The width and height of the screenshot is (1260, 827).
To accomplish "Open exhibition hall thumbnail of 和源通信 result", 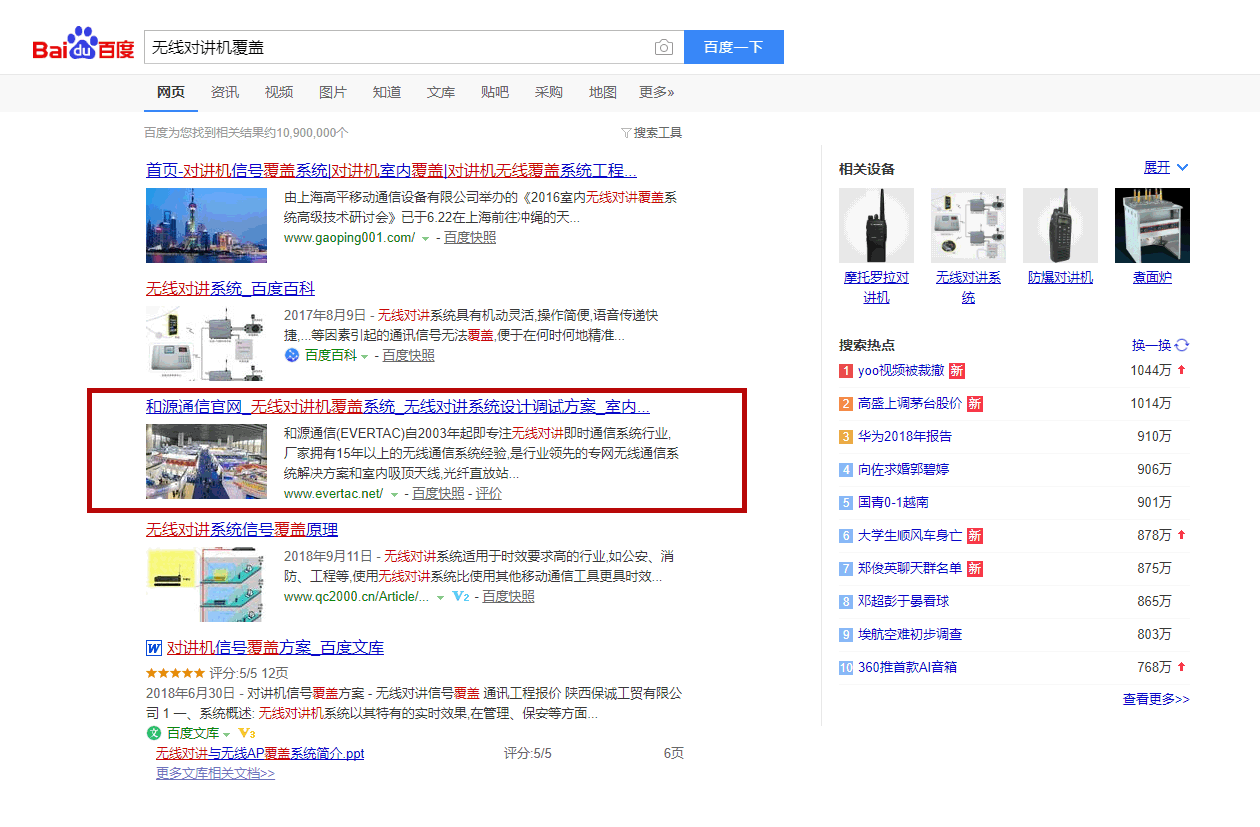I will coord(206,462).
